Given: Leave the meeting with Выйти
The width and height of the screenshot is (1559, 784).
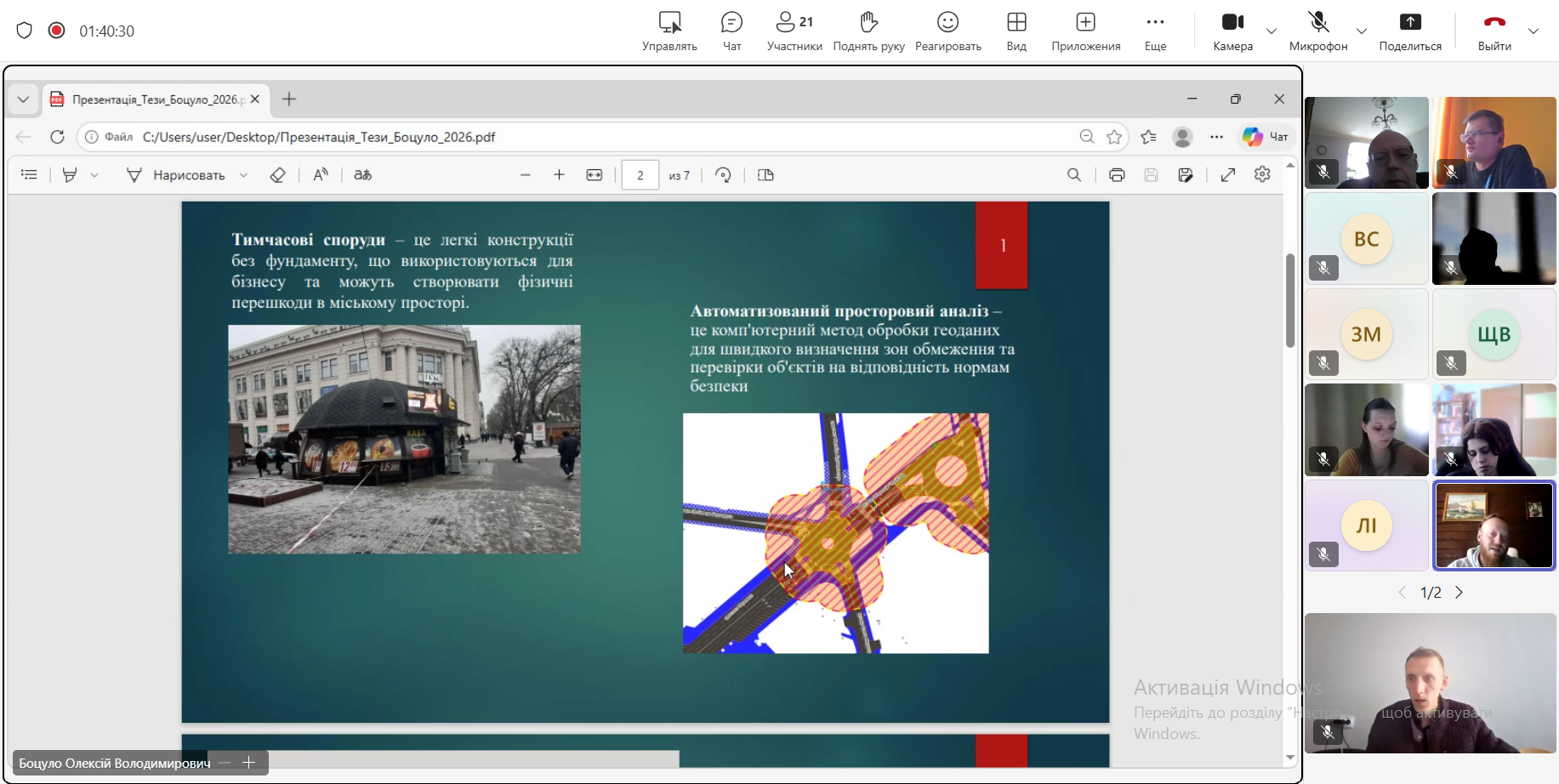Looking at the screenshot, I should tap(1494, 31).
